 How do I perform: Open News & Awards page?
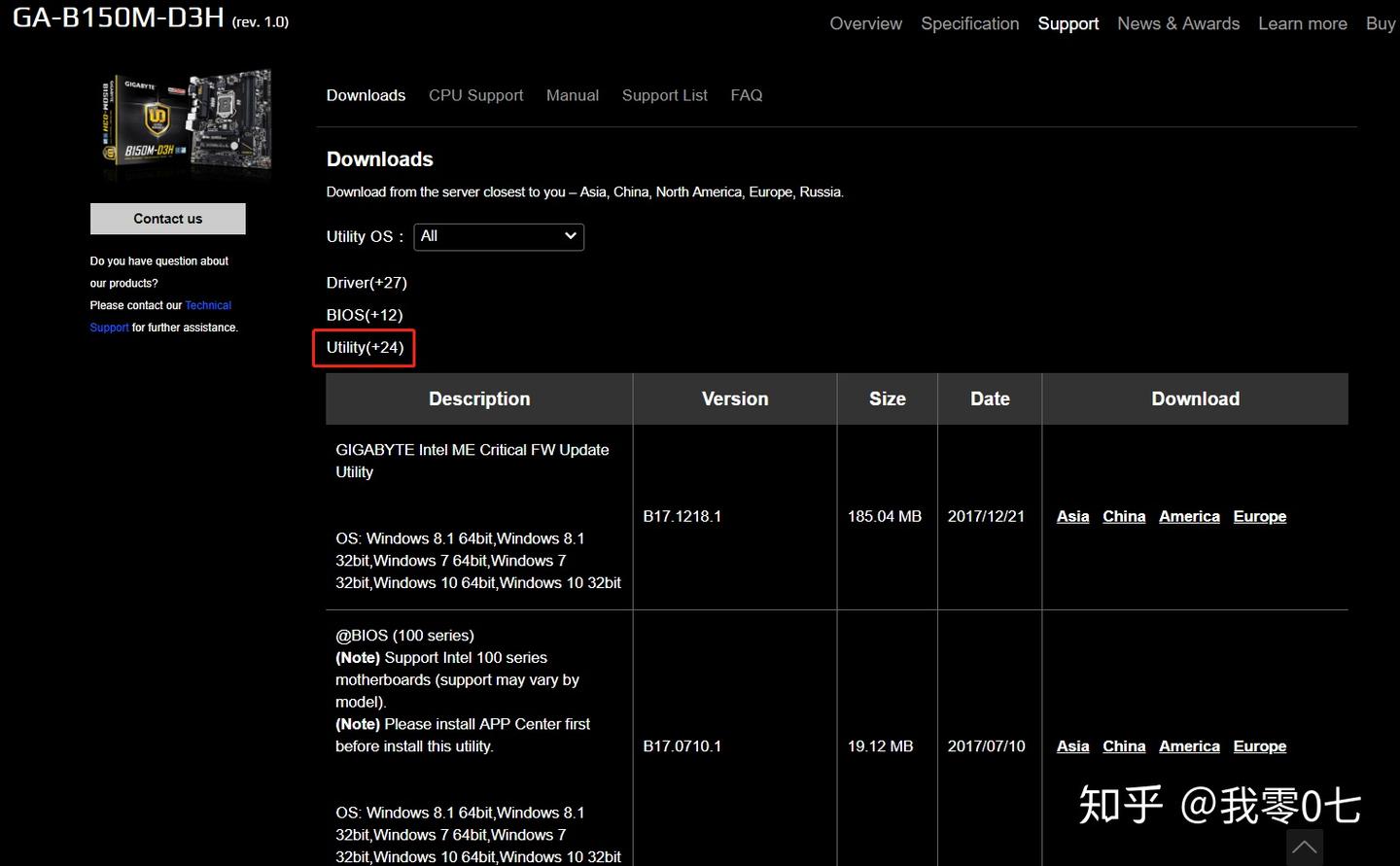(1178, 23)
